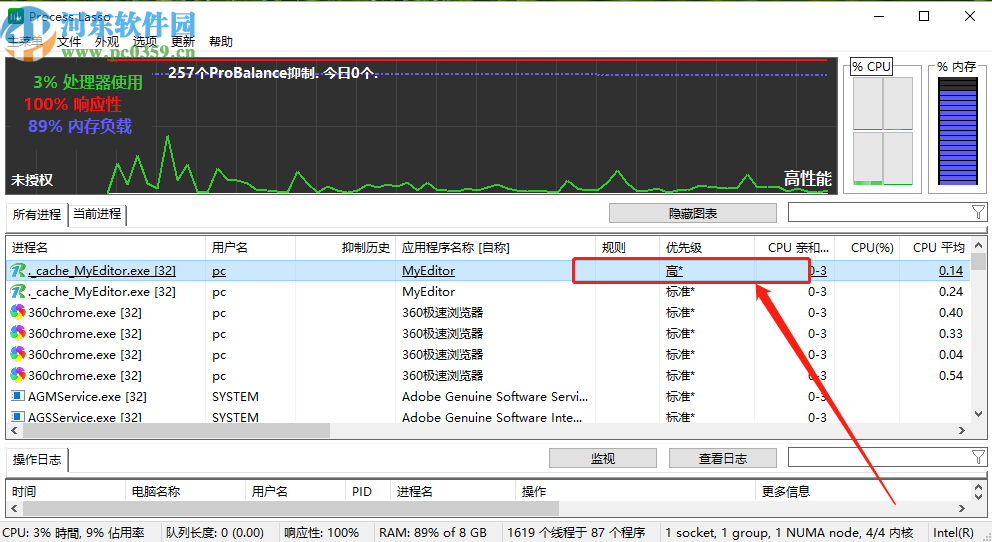Click the 查看日志 button
Viewport: 992px width, 542px height.
pos(723,458)
